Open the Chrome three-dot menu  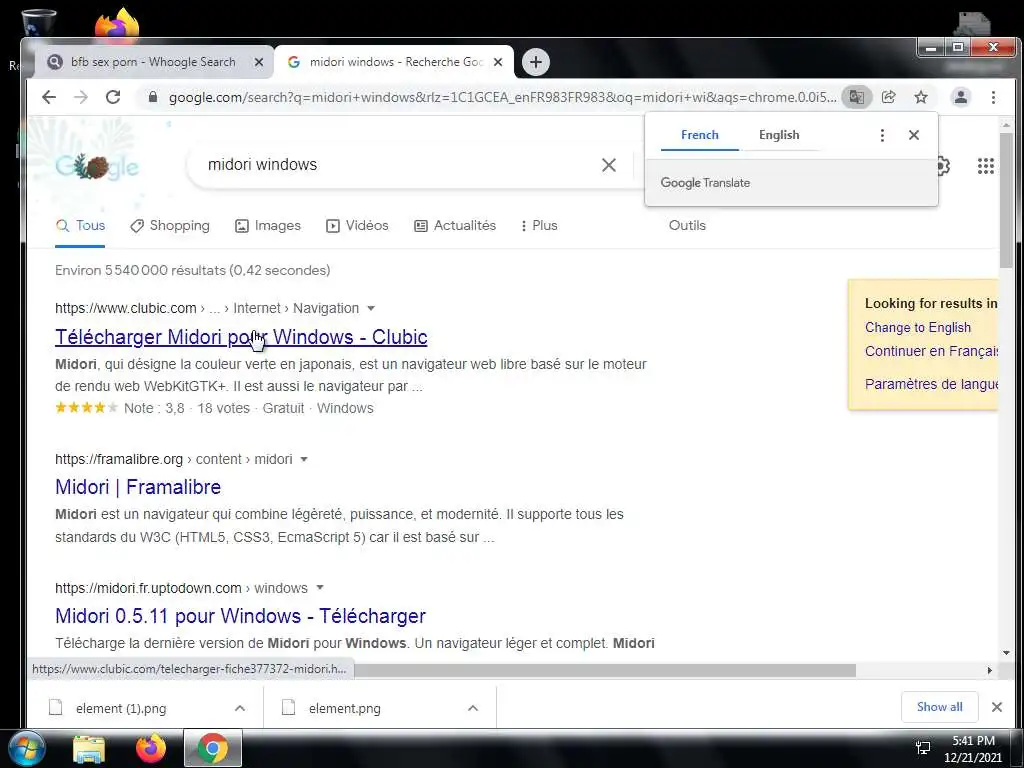point(993,97)
